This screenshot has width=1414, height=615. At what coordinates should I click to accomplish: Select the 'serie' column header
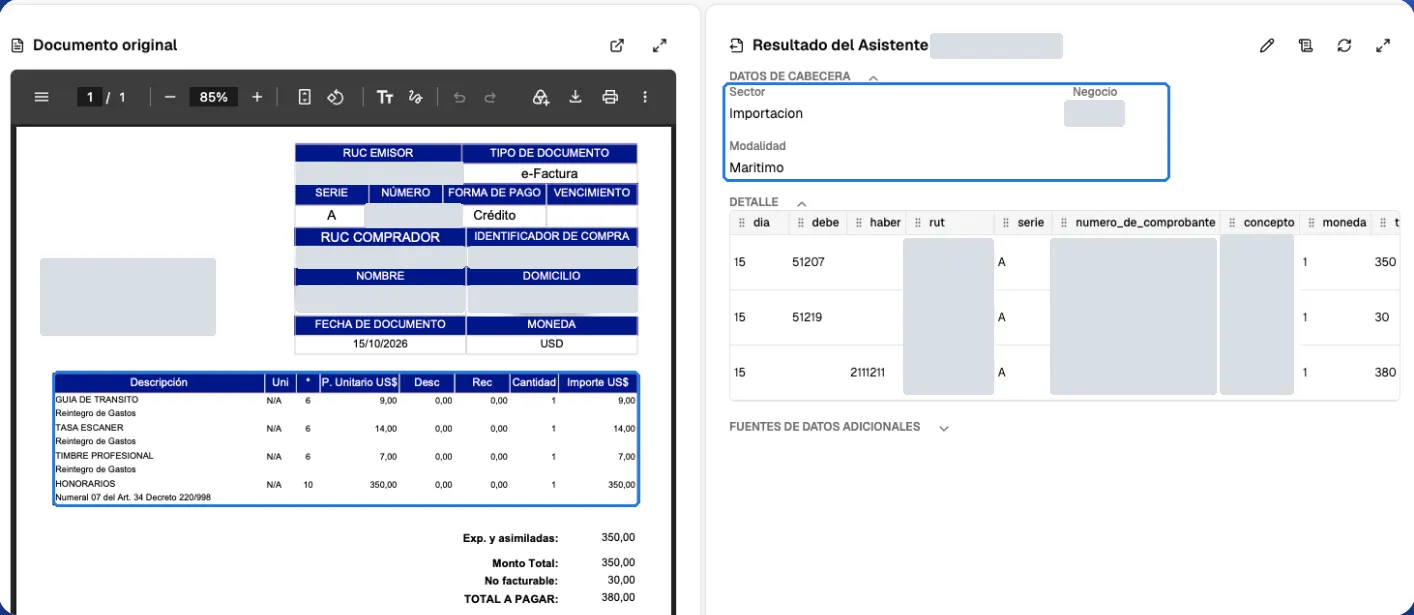1031,223
